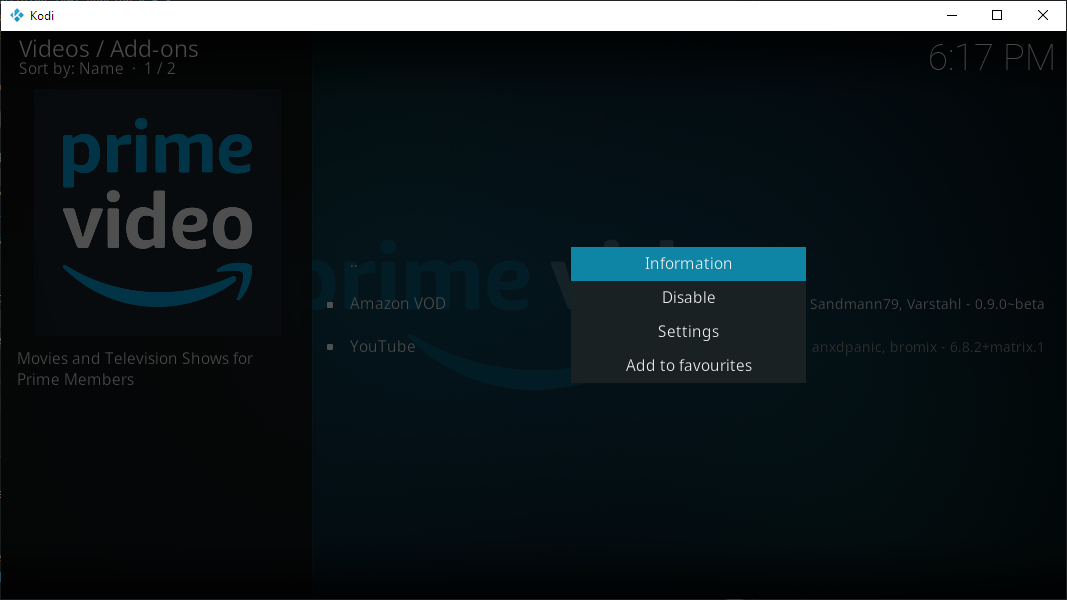Open Settings from the context menu

tap(688, 331)
